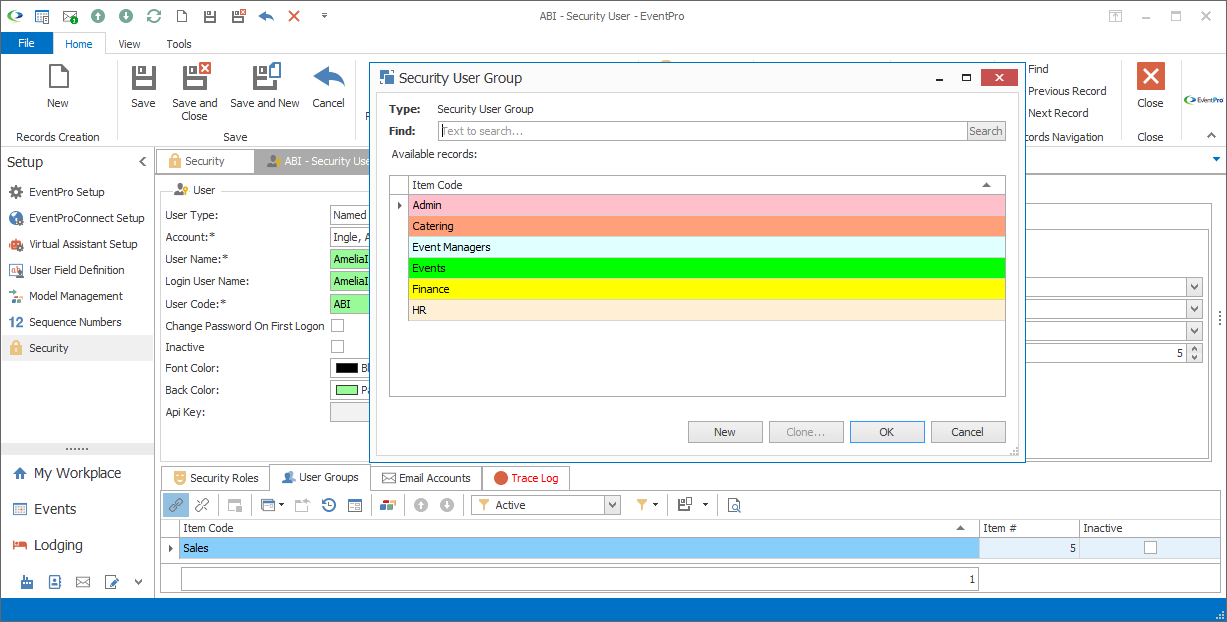Click the green up-arrow icon in the title bar

(98, 16)
